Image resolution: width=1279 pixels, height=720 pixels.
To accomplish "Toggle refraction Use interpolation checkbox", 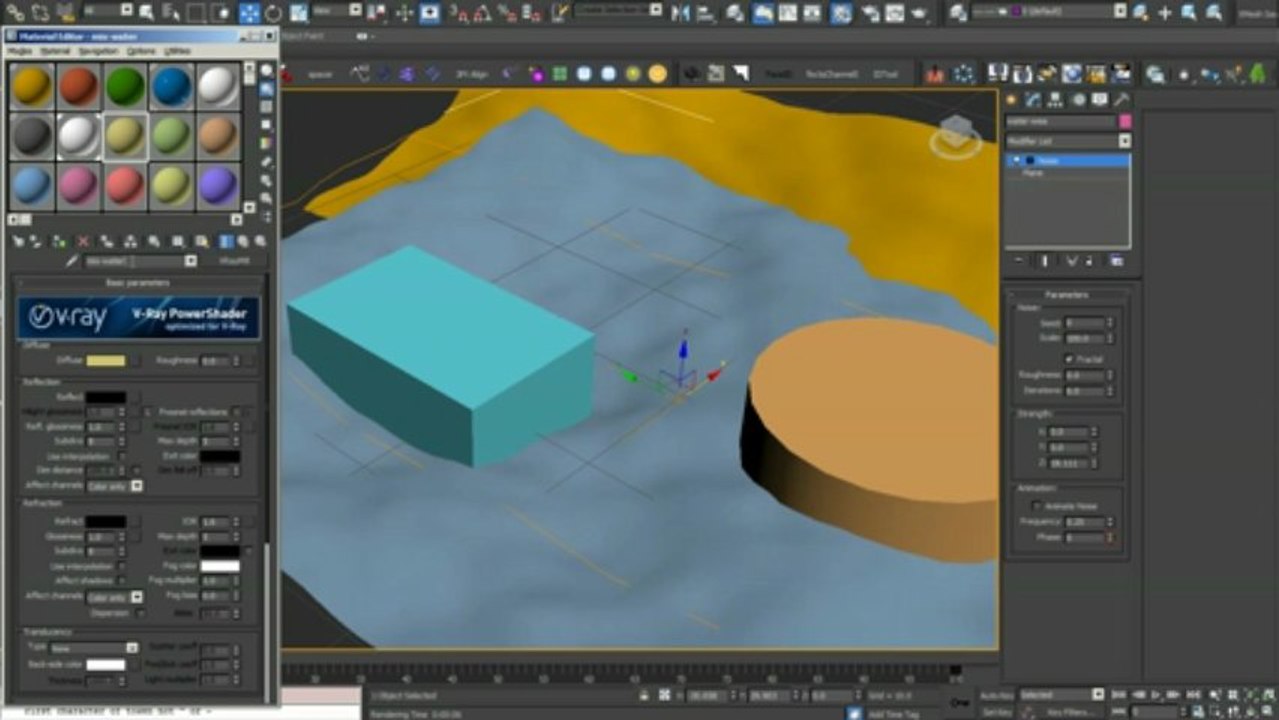I will tap(121, 566).
